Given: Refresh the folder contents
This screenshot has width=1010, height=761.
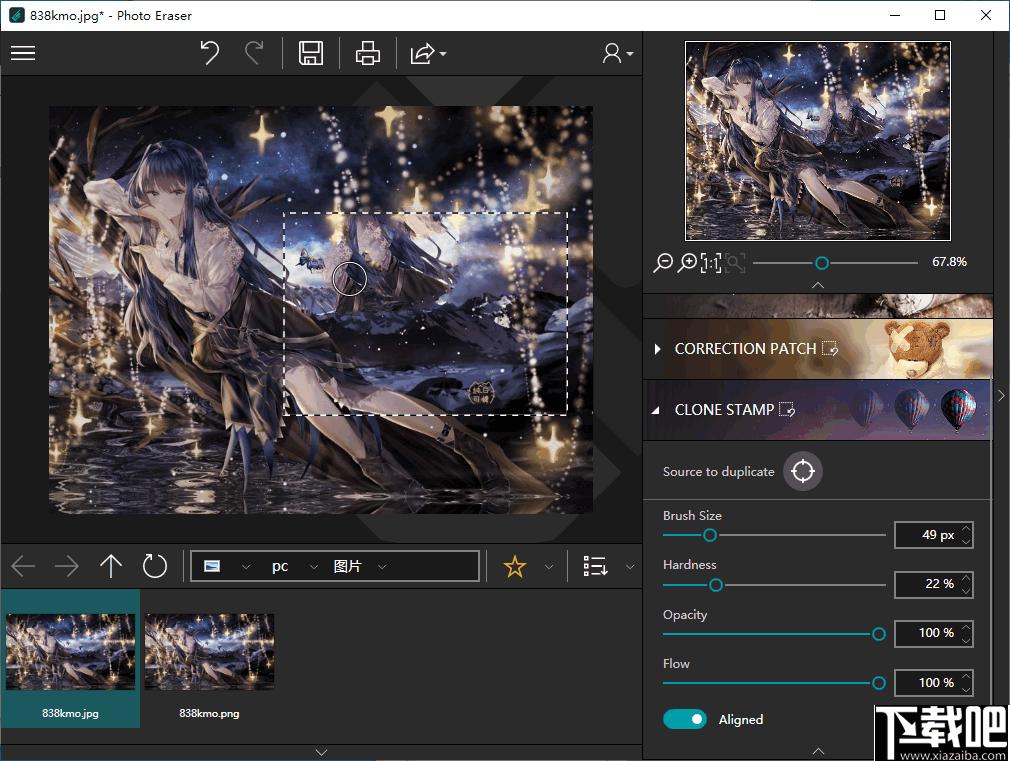Looking at the screenshot, I should point(155,566).
